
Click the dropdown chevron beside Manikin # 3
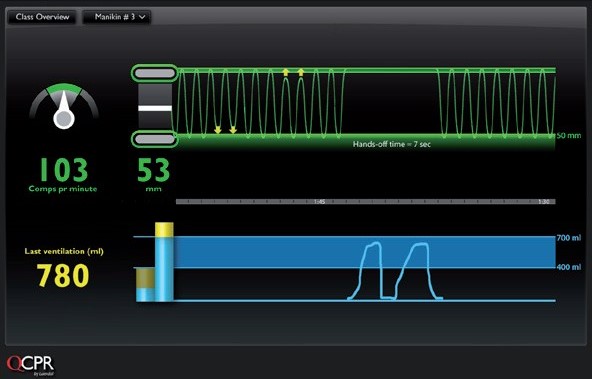142,17
